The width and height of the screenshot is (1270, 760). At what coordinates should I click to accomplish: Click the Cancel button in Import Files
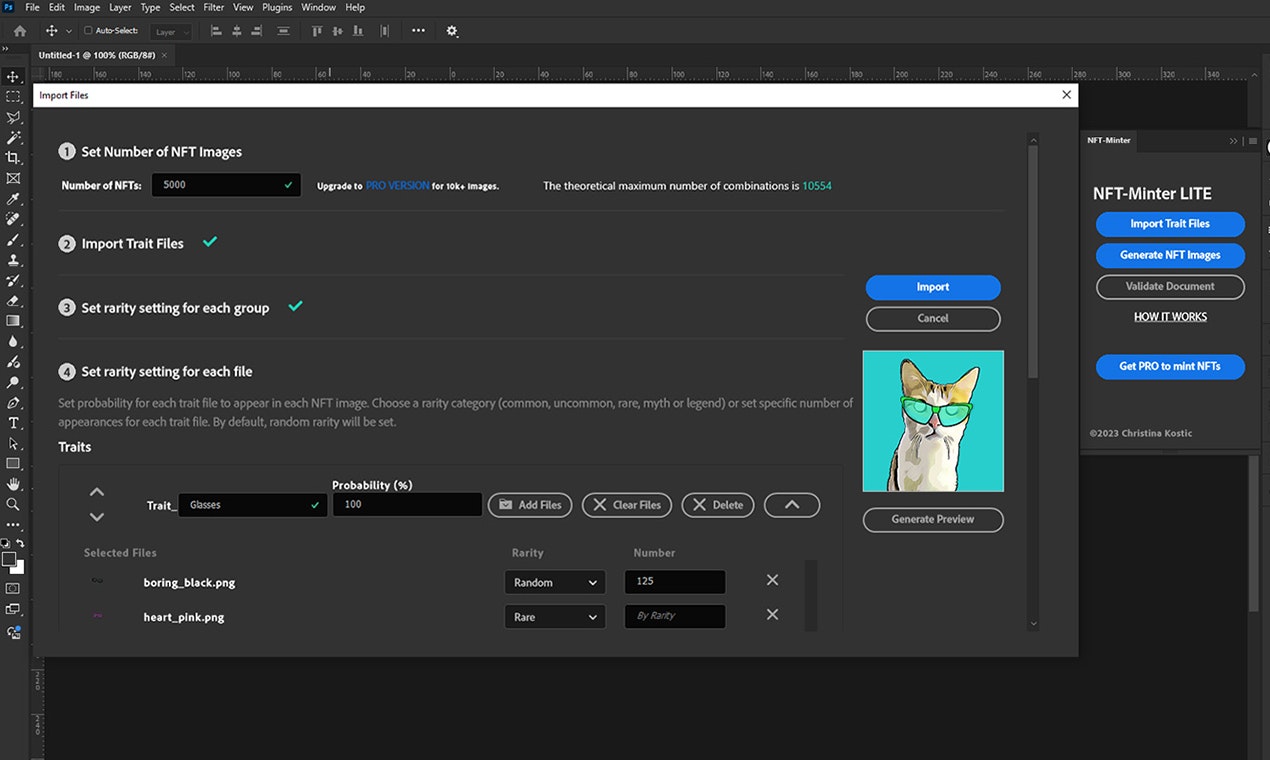[x=933, y=318]
